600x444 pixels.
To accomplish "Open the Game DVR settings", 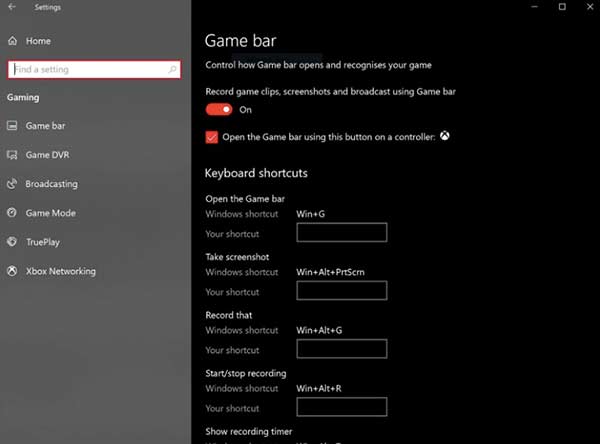I will [47, 155].
